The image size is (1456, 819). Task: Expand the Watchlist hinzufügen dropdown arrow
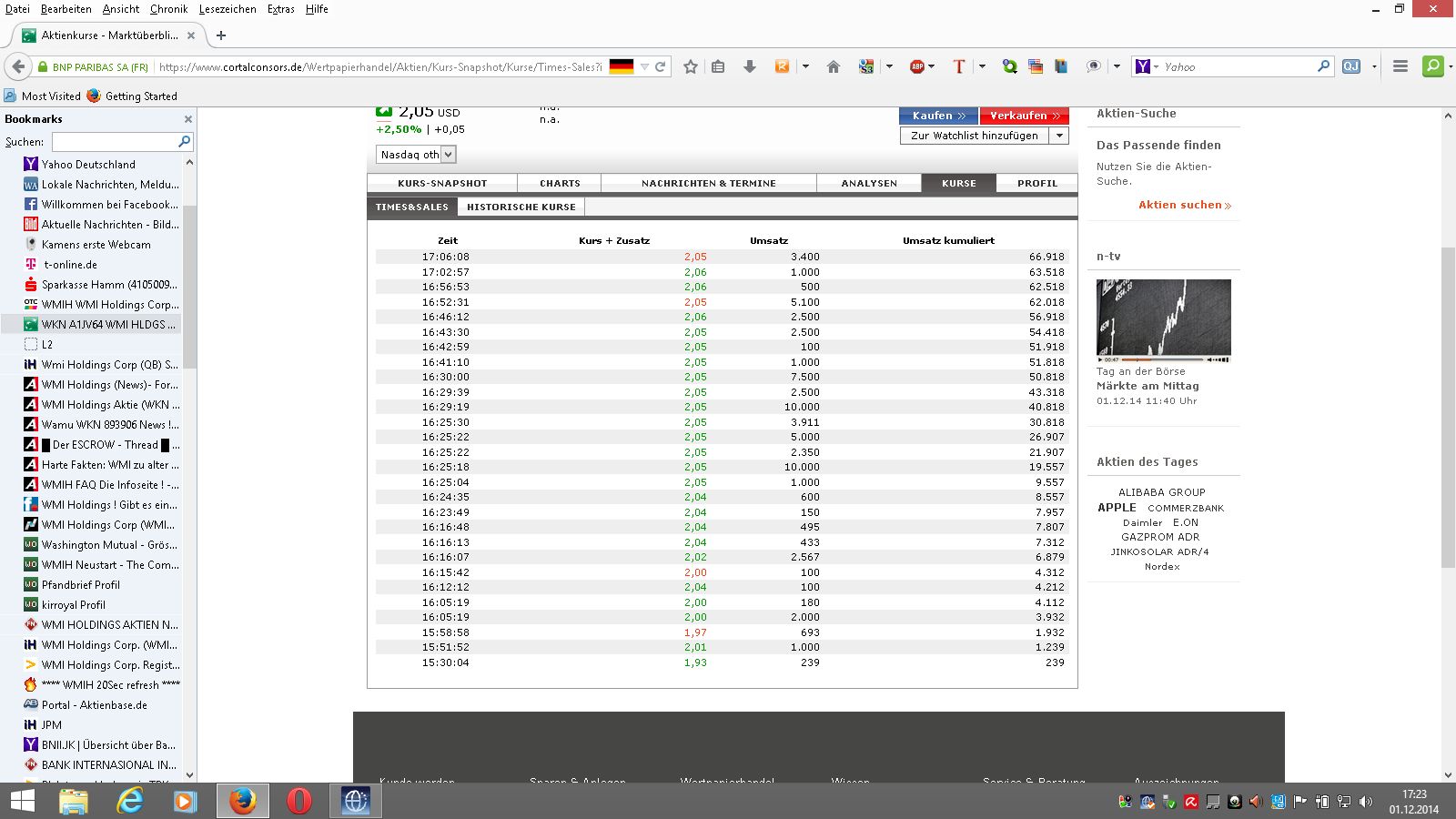(1058, 136)
